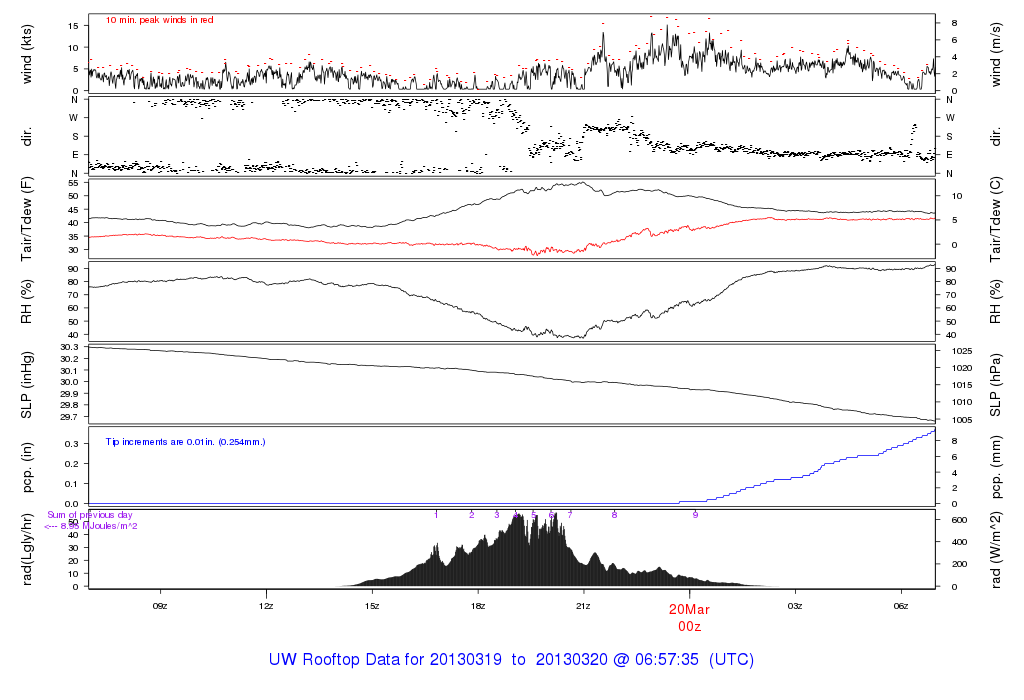
Task: Click the purple hour marker '1' in radiation panel
Action: pyautogui.click(x=436, y=515)
